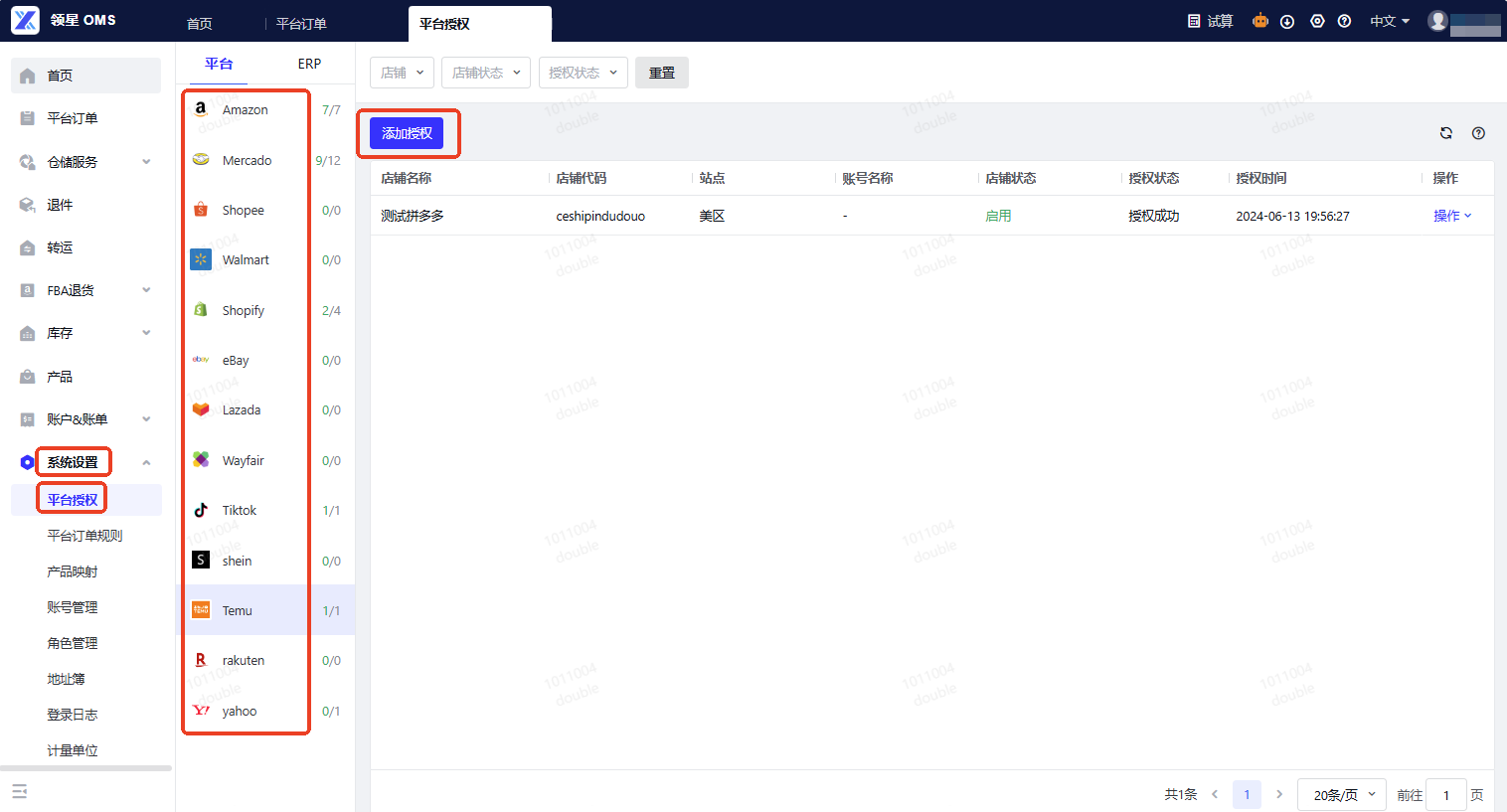Open 账号管理 in the sidebar

pos(73,607)
